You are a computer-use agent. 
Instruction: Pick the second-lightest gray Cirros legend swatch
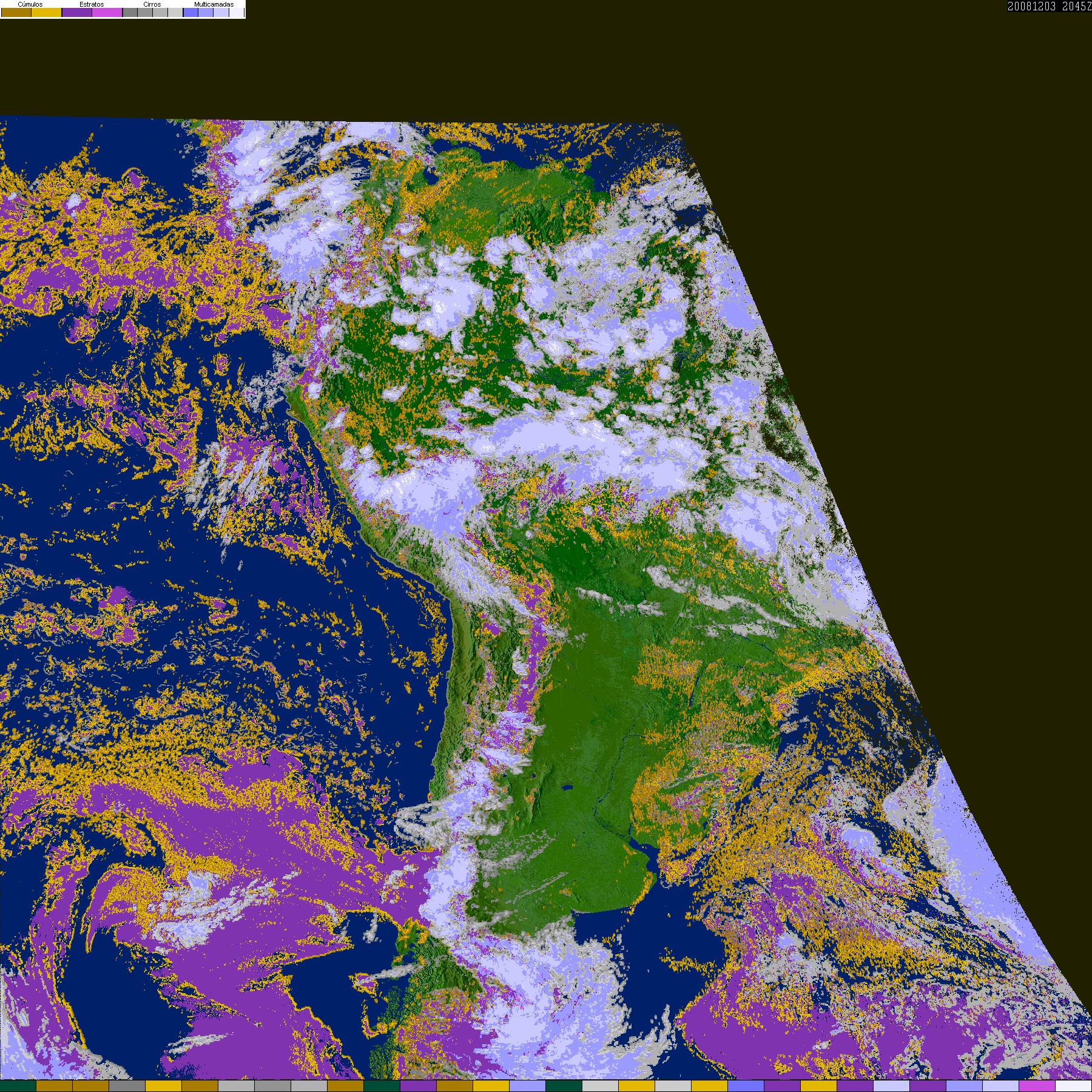click(160, 13)
